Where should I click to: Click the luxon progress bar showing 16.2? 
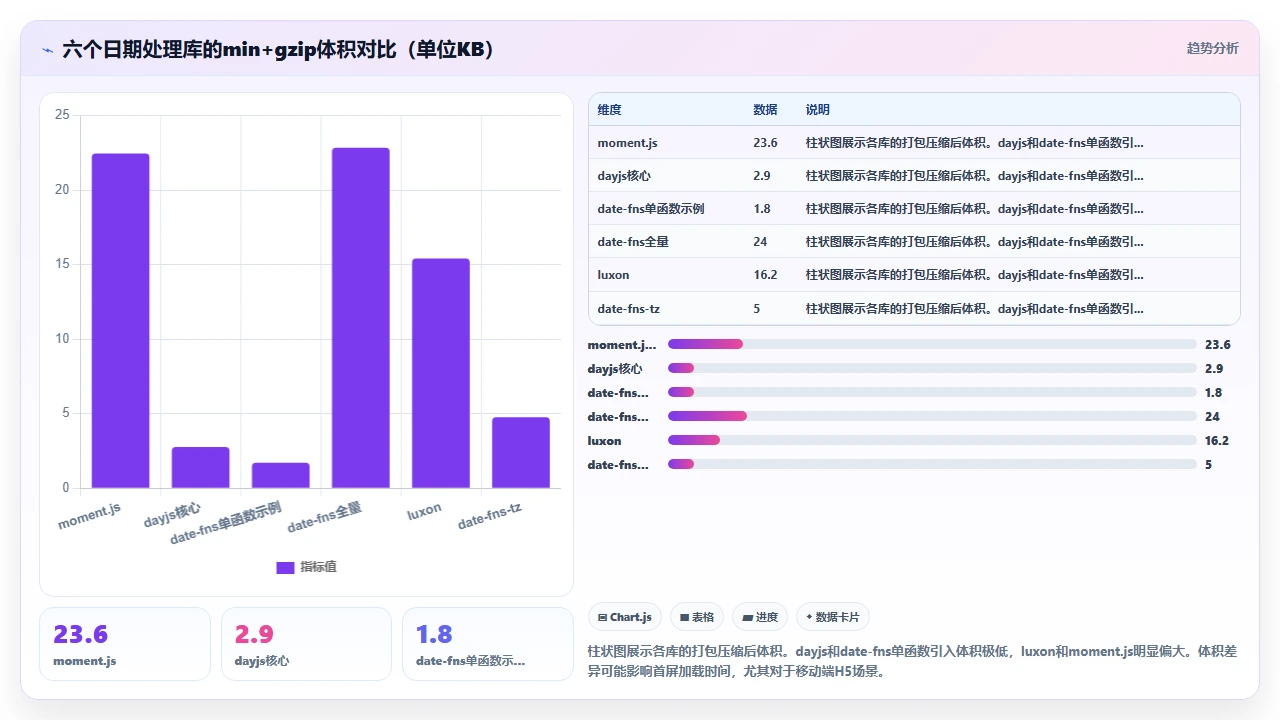click(932, 440)
